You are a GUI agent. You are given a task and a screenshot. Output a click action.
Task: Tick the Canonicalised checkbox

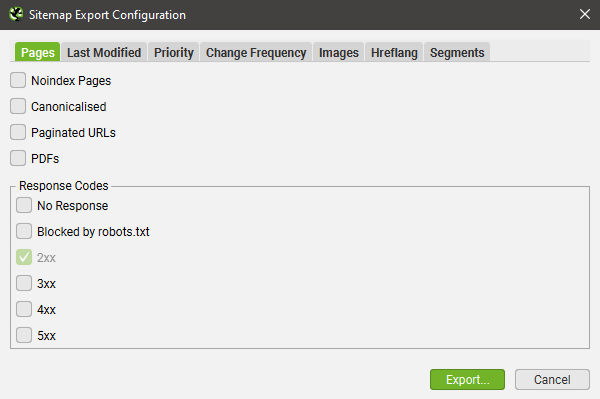[18, 106]
